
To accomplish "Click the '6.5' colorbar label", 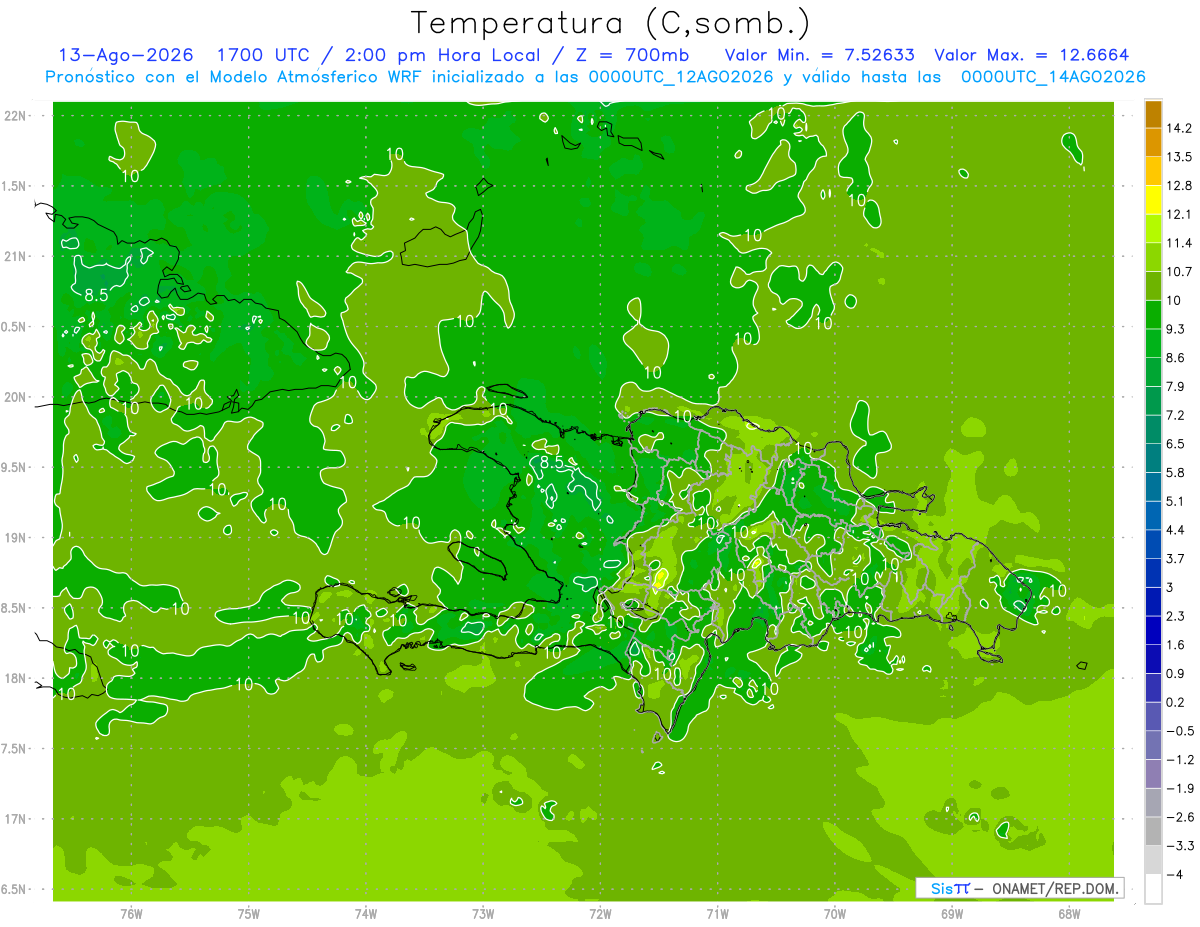I will click(x=1175, y=444).
